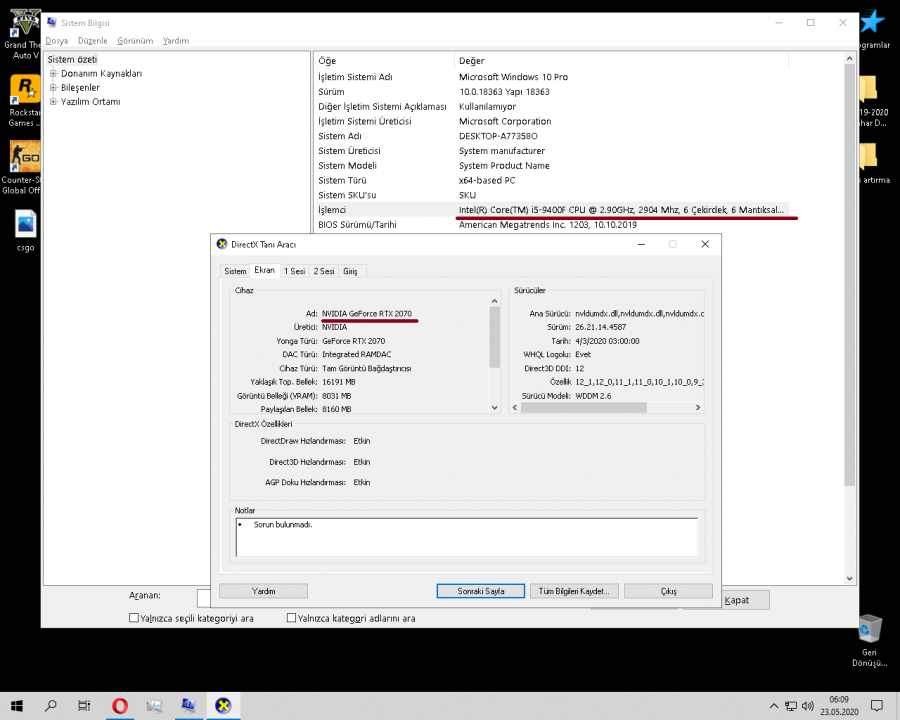900x720 pixels.
Task: Switch to System Information taskbar icon
Action: click(188, 706)
